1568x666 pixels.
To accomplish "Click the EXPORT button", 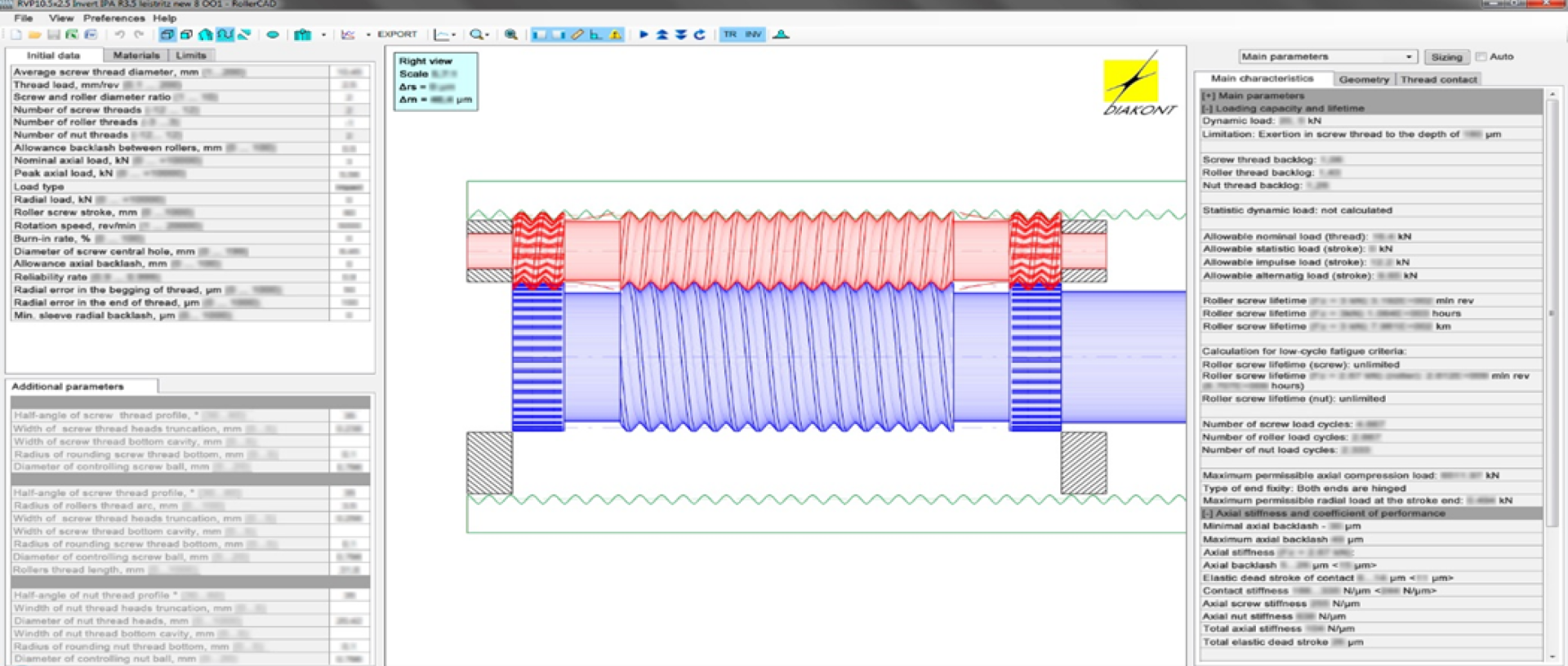I will pyautogui.click(x=397, y=34).
